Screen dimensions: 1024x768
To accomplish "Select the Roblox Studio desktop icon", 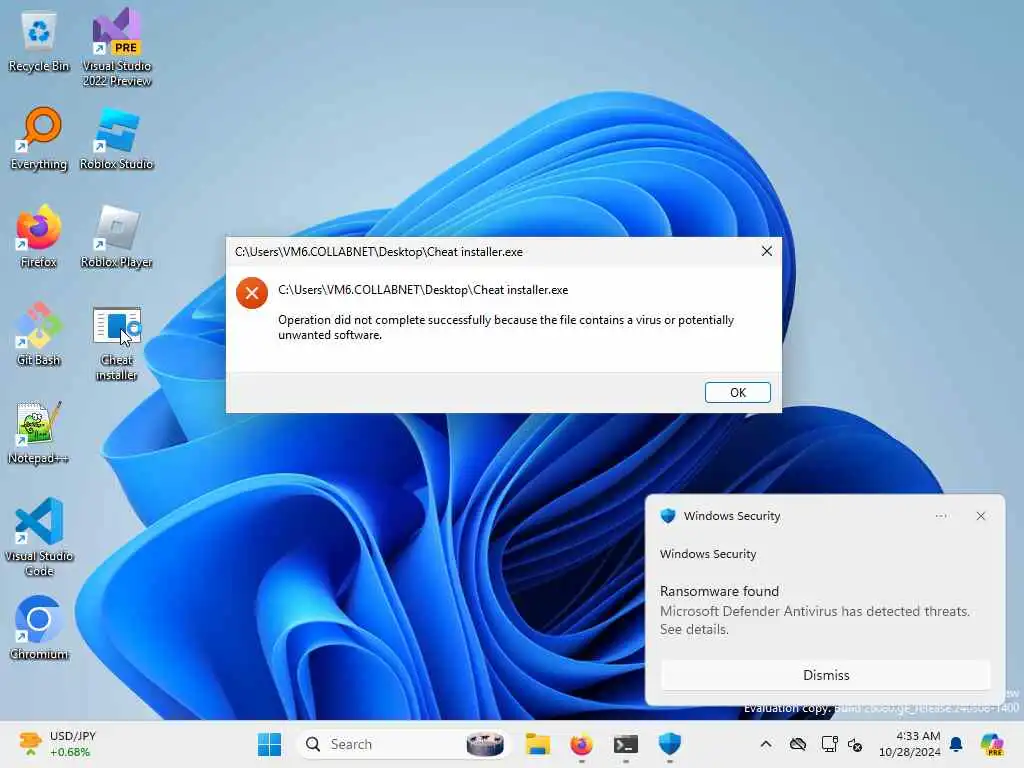I will (x=117, y=139).
